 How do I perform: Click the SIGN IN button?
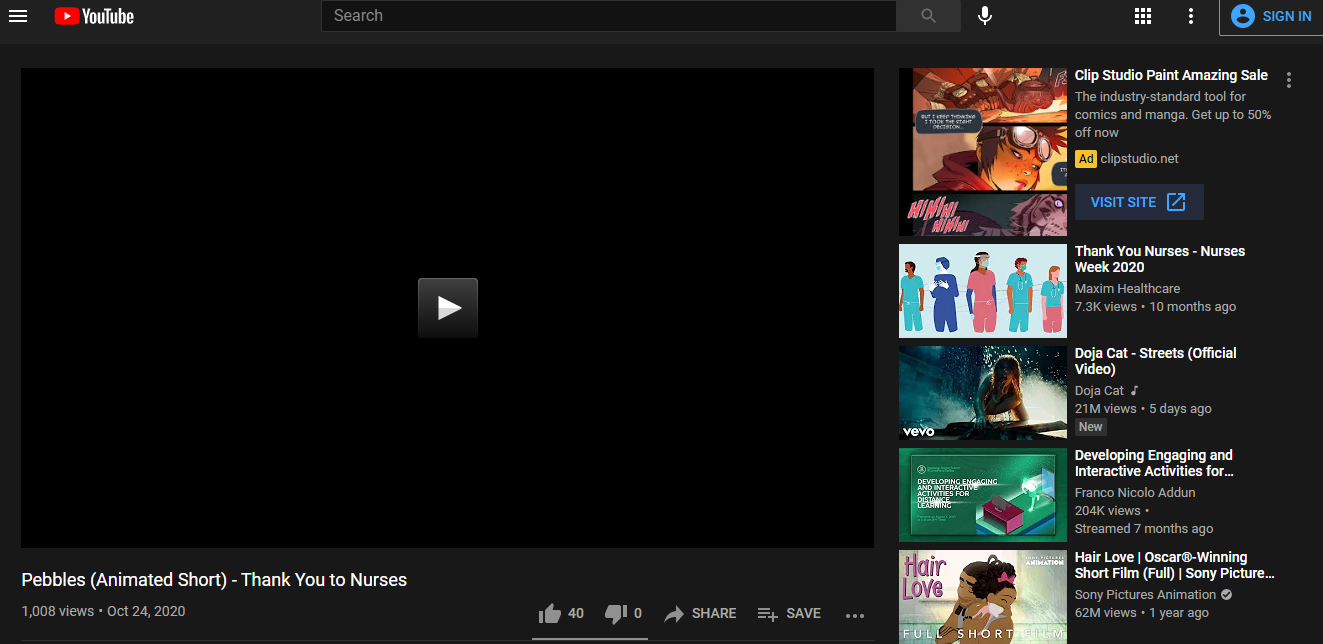pos(1271,16)
